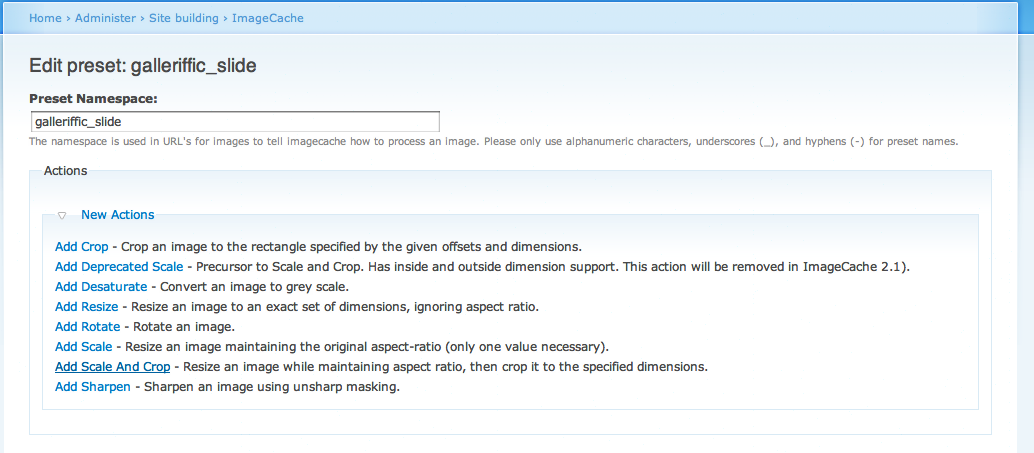Click 'then crop it to the specified dimensions' text

(589, 366)
